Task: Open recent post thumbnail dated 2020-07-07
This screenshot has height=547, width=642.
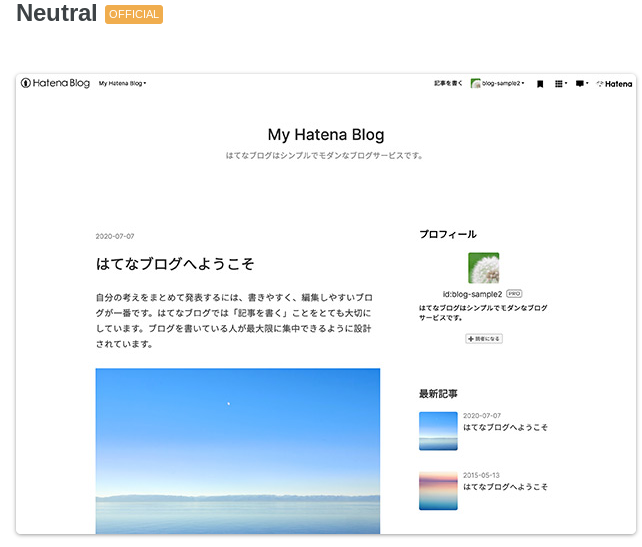Action: 438,431
